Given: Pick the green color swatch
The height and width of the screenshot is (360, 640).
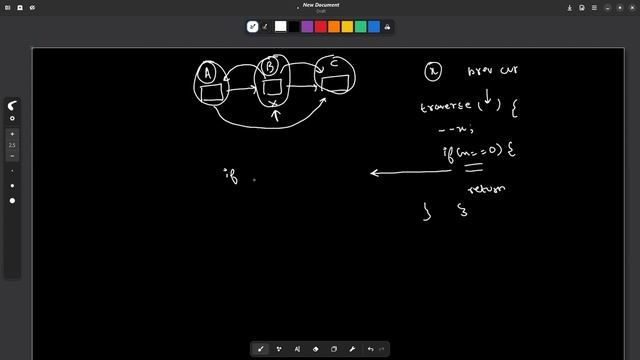Looking at the screenshot, I should tap(360, 27).
